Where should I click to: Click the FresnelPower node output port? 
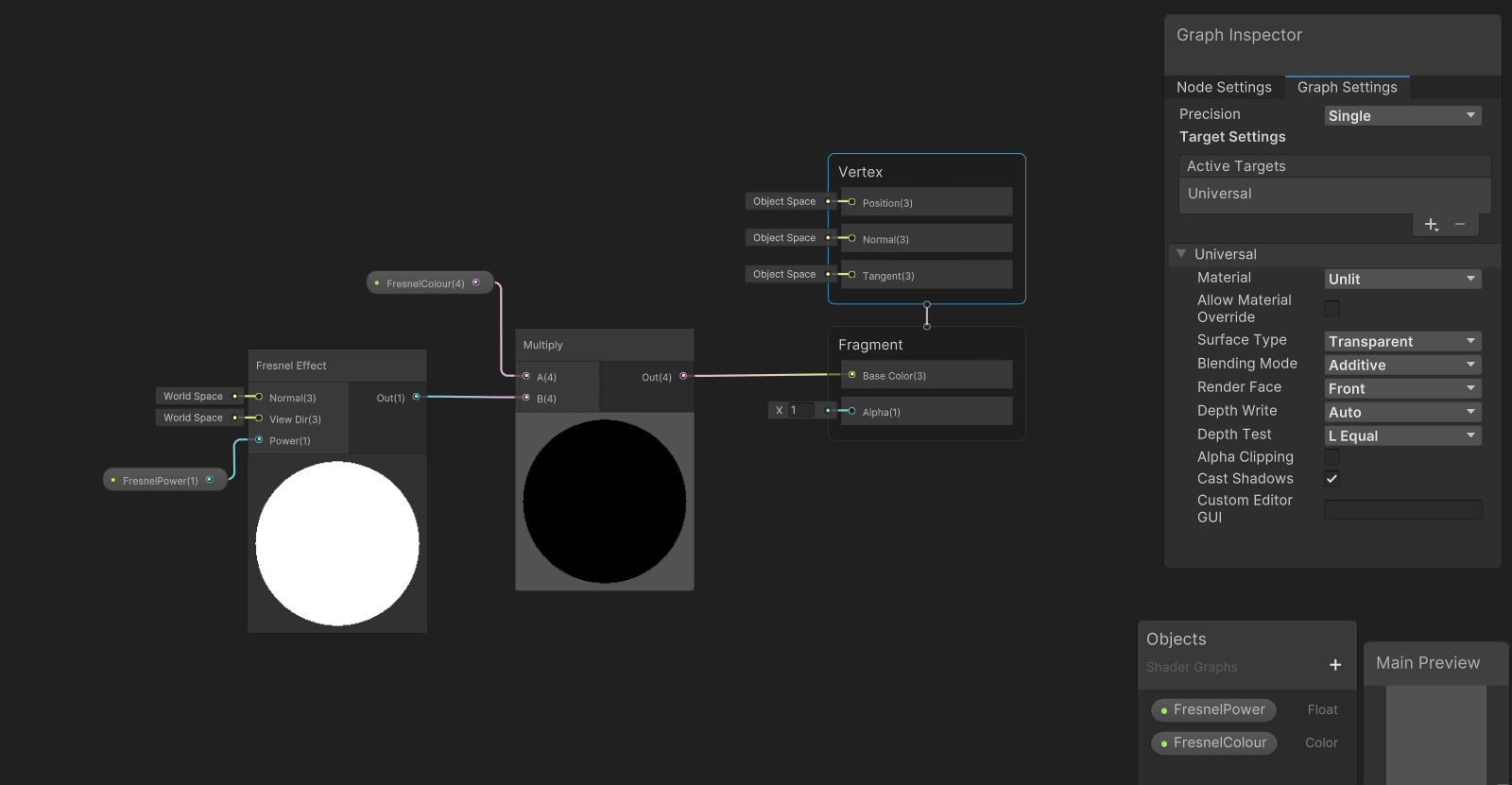(x=209, y=479)
